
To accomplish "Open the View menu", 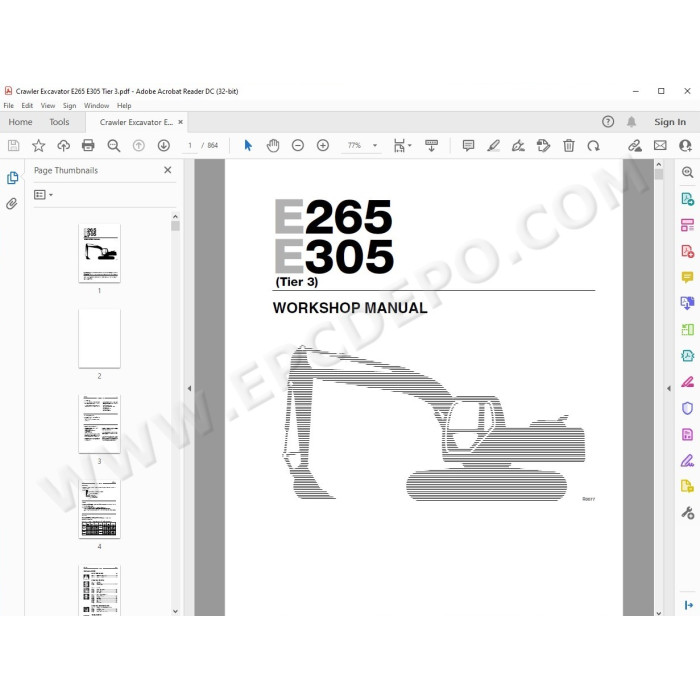I will tap(48, 106).
